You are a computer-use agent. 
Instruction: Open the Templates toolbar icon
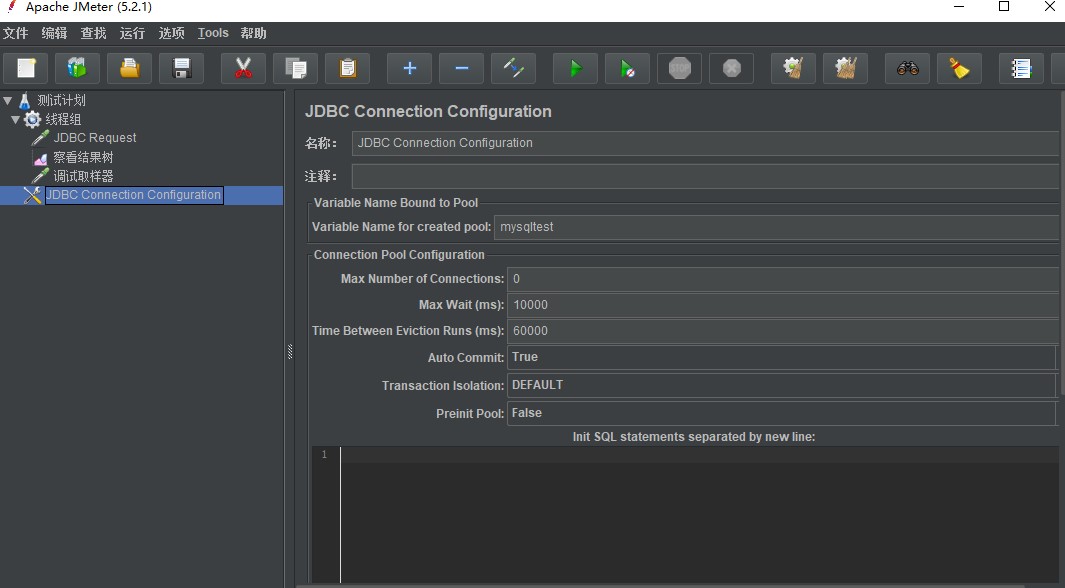[77, 69]
